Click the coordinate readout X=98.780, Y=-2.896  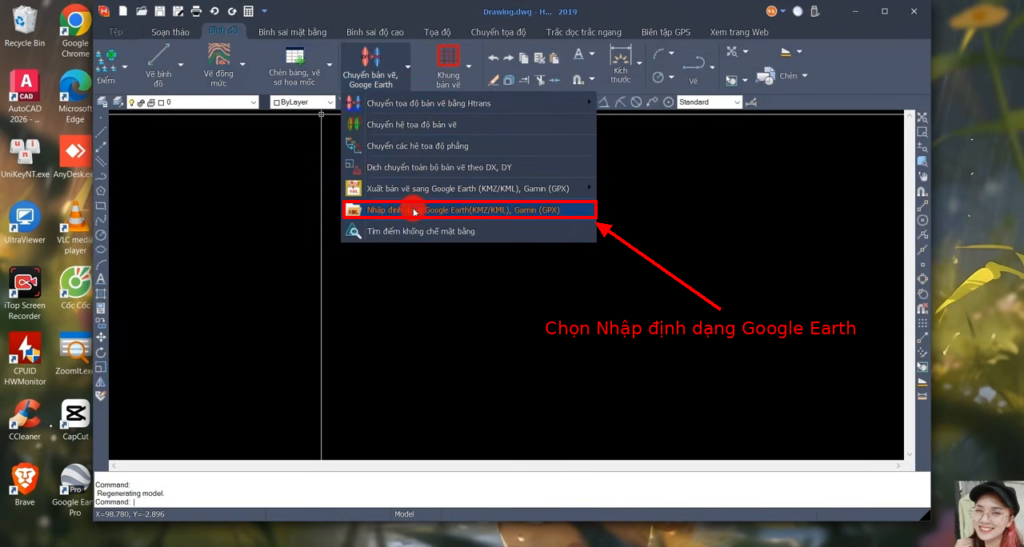point(130,514)
